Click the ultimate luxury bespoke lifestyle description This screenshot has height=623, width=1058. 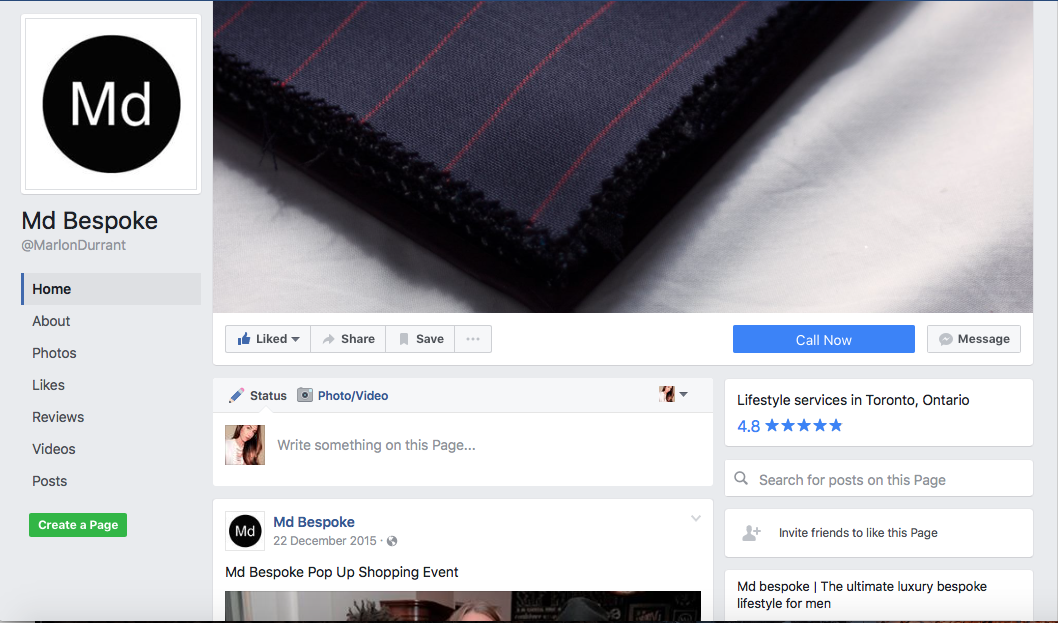pyautogui.click(x=862, y=595)
